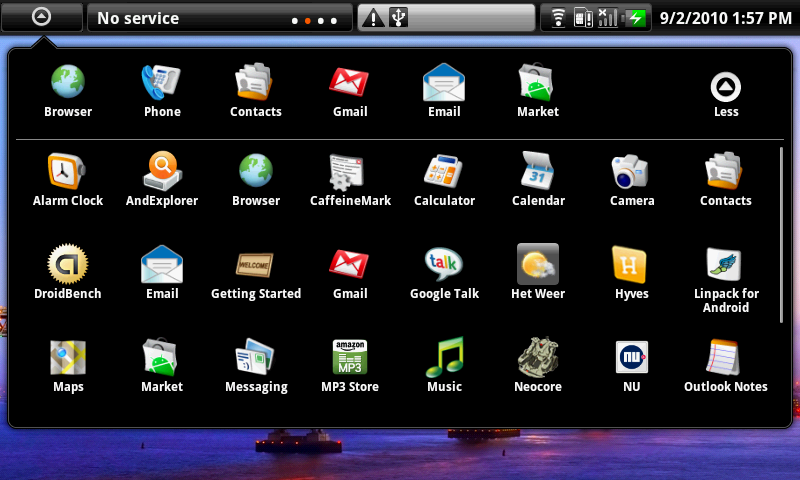Open Market beside Maps in the app grid
This screenshot has height=480, width=800.
click(x=162, y=366)
